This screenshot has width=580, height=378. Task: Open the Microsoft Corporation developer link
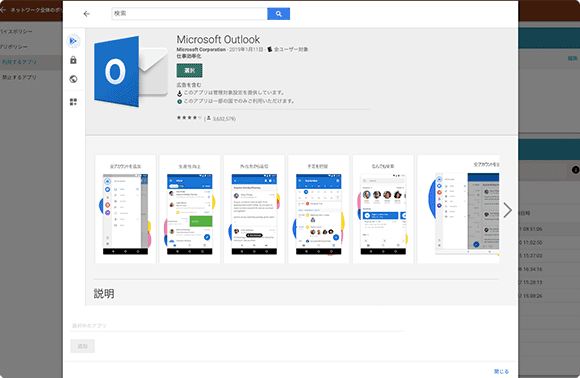201,50
